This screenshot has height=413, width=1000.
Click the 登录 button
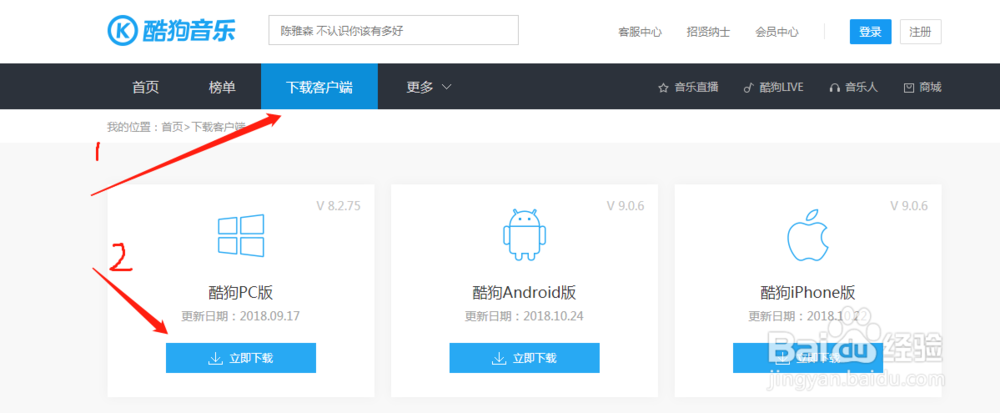[870, 32]
